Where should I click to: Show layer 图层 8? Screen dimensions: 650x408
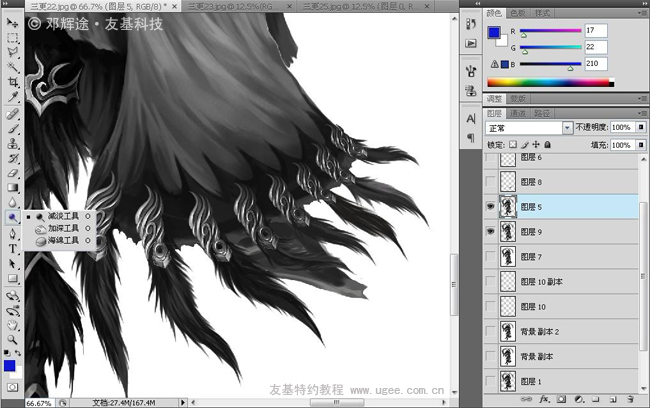click(x=490, y=182)
